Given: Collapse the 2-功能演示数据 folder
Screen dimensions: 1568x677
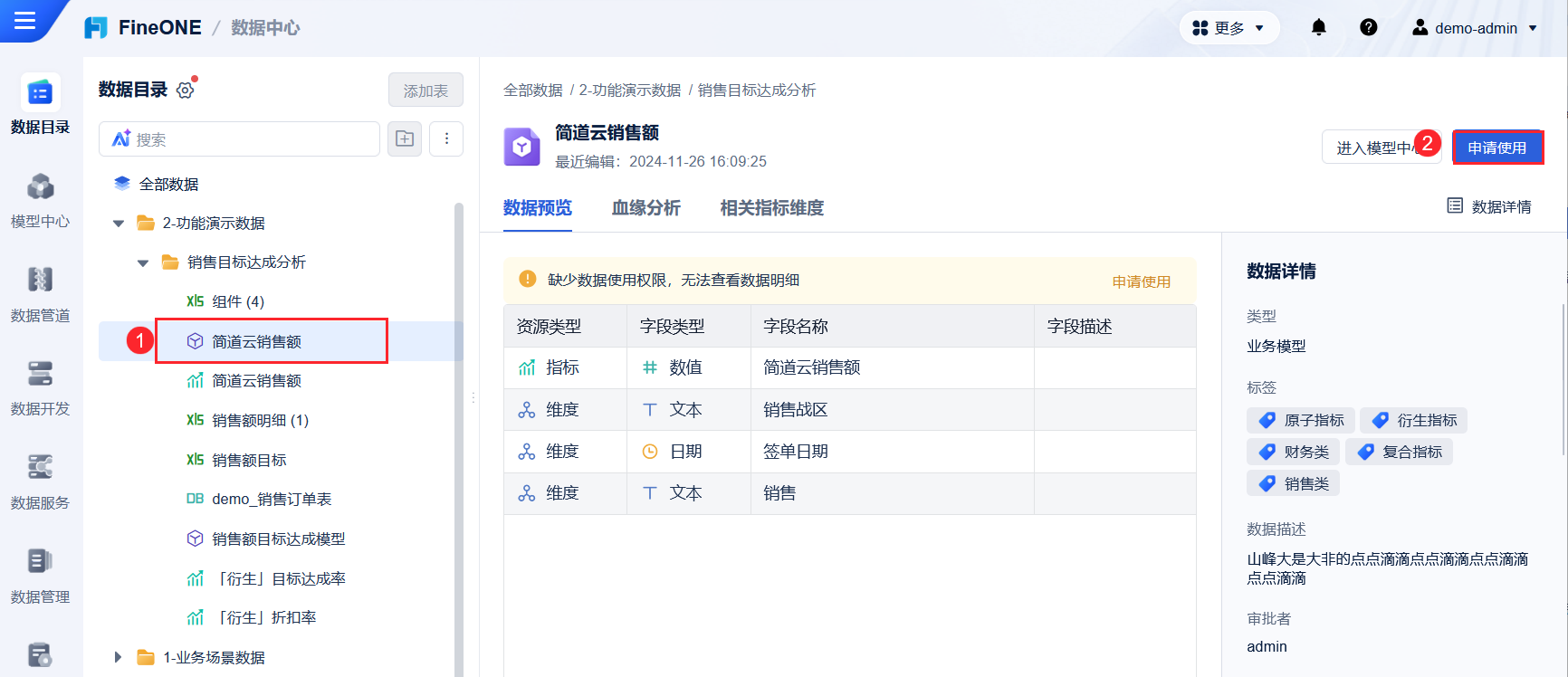Looking at the screenshot, I should tap(119, 224).
